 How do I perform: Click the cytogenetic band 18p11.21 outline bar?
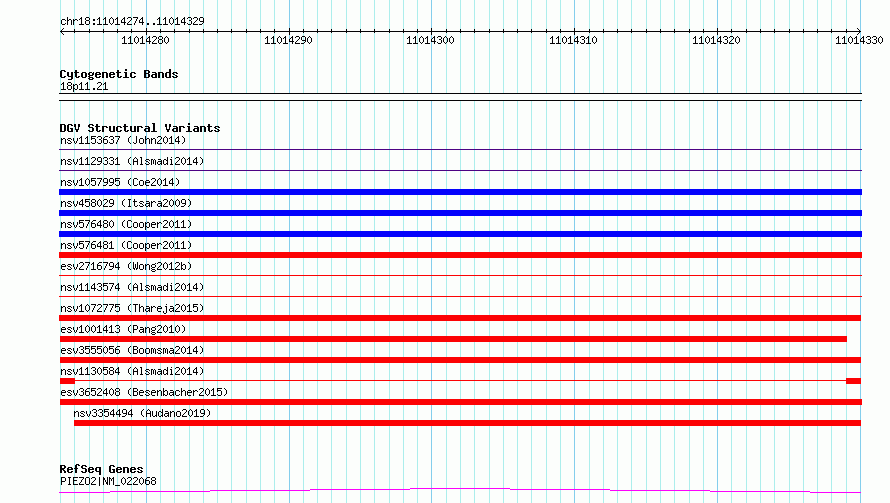[x=460, y=97]
